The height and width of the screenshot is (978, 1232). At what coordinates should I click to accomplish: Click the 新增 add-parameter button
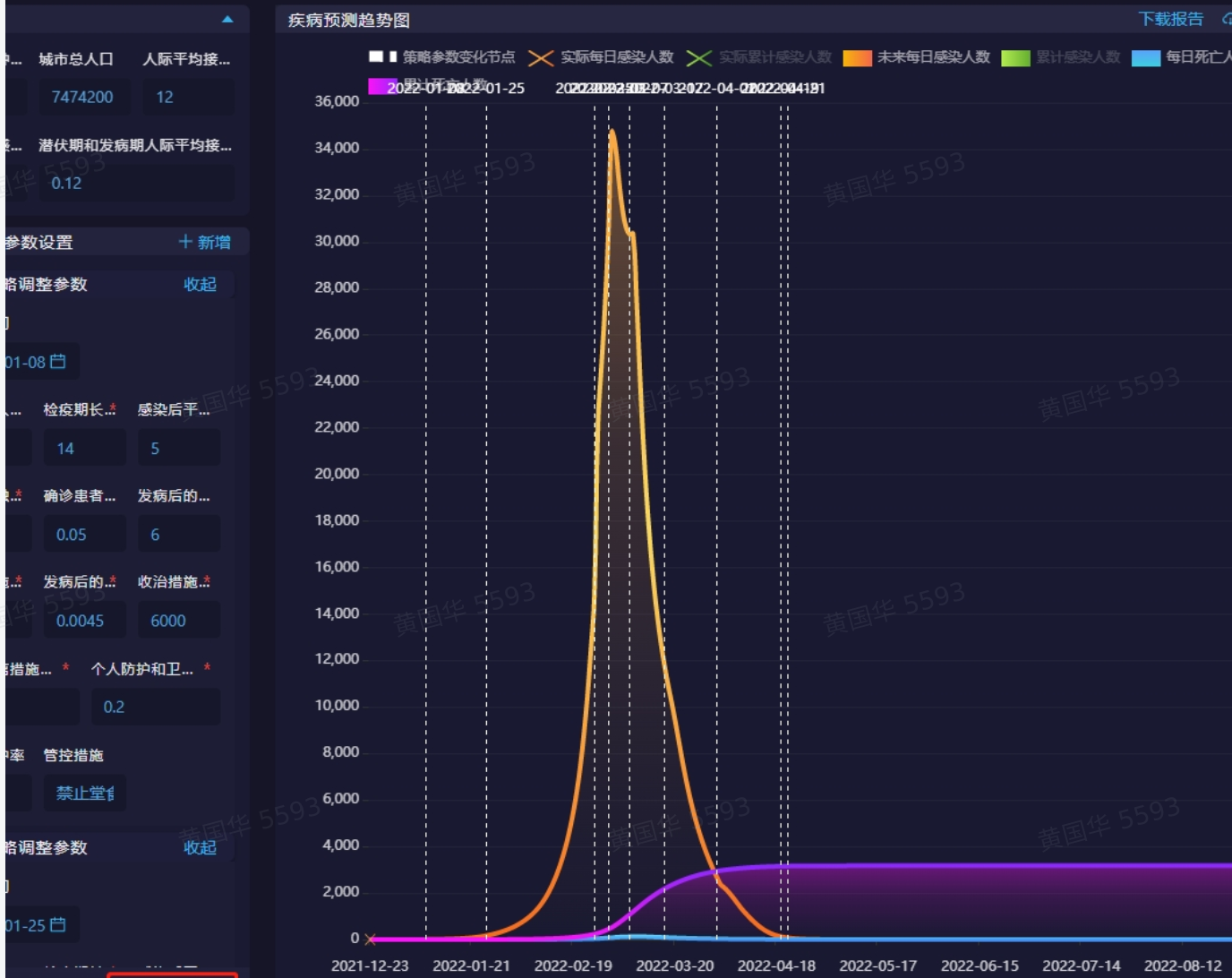click(205, 242)
